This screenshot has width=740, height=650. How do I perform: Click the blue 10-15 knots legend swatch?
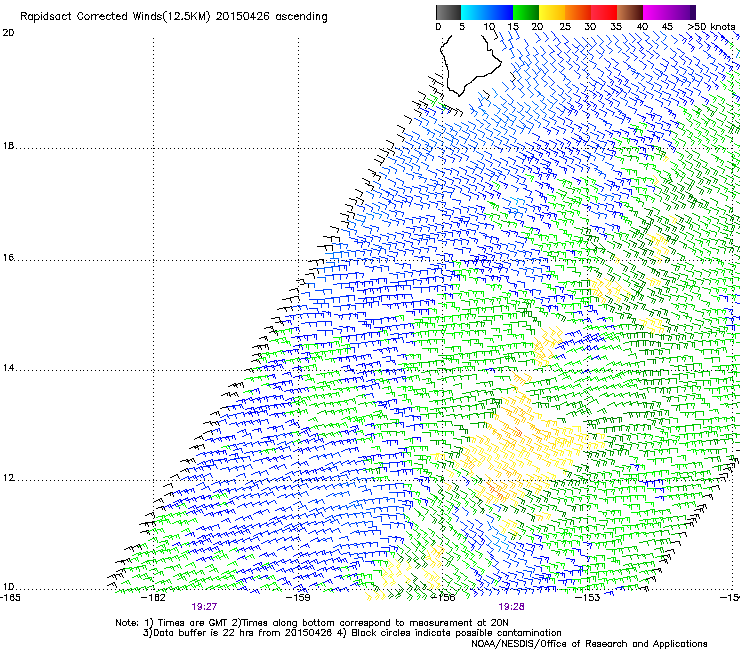coord(500,12)
